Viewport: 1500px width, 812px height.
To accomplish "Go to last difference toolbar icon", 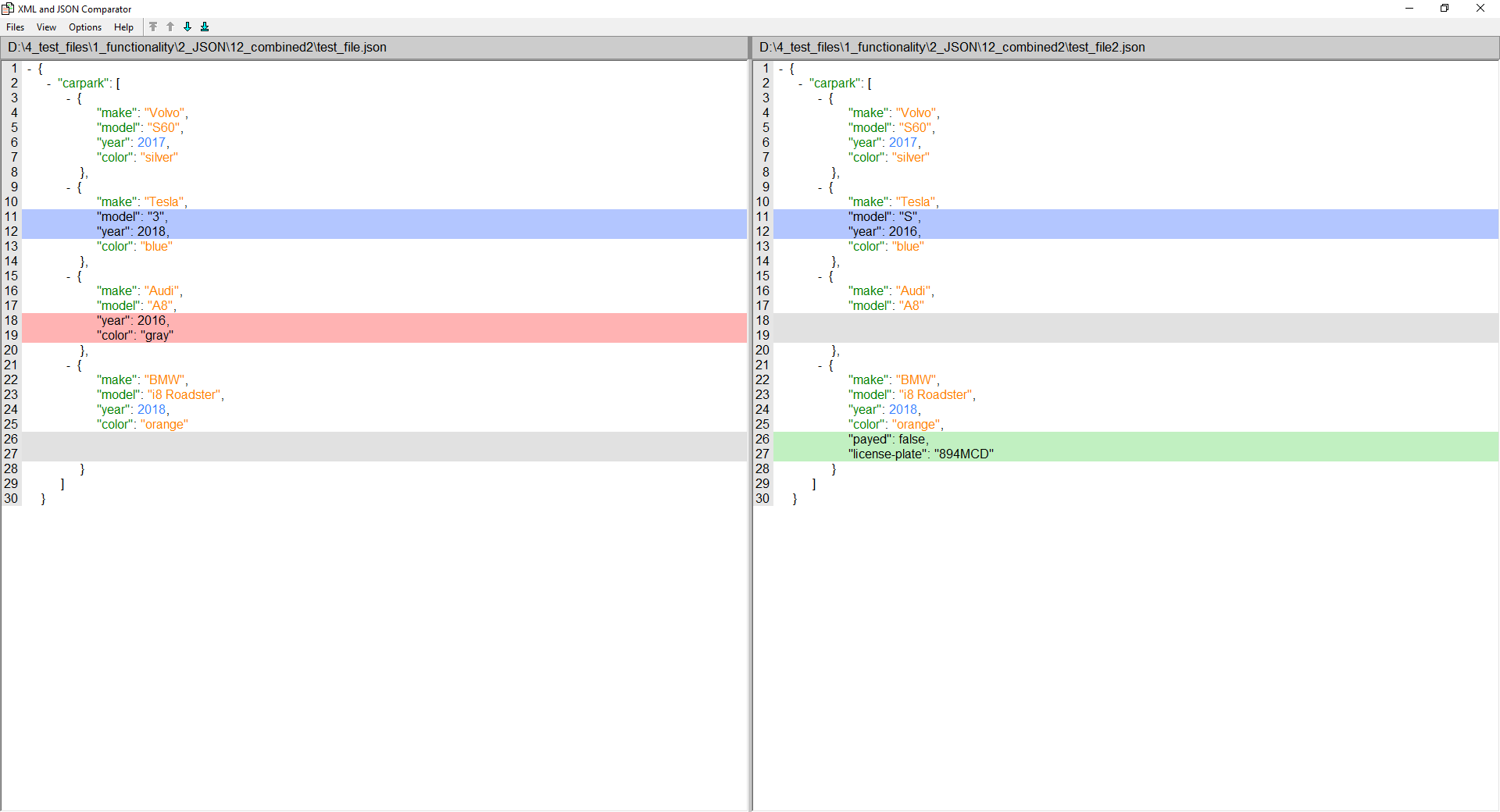I will [x=205, y=27].
